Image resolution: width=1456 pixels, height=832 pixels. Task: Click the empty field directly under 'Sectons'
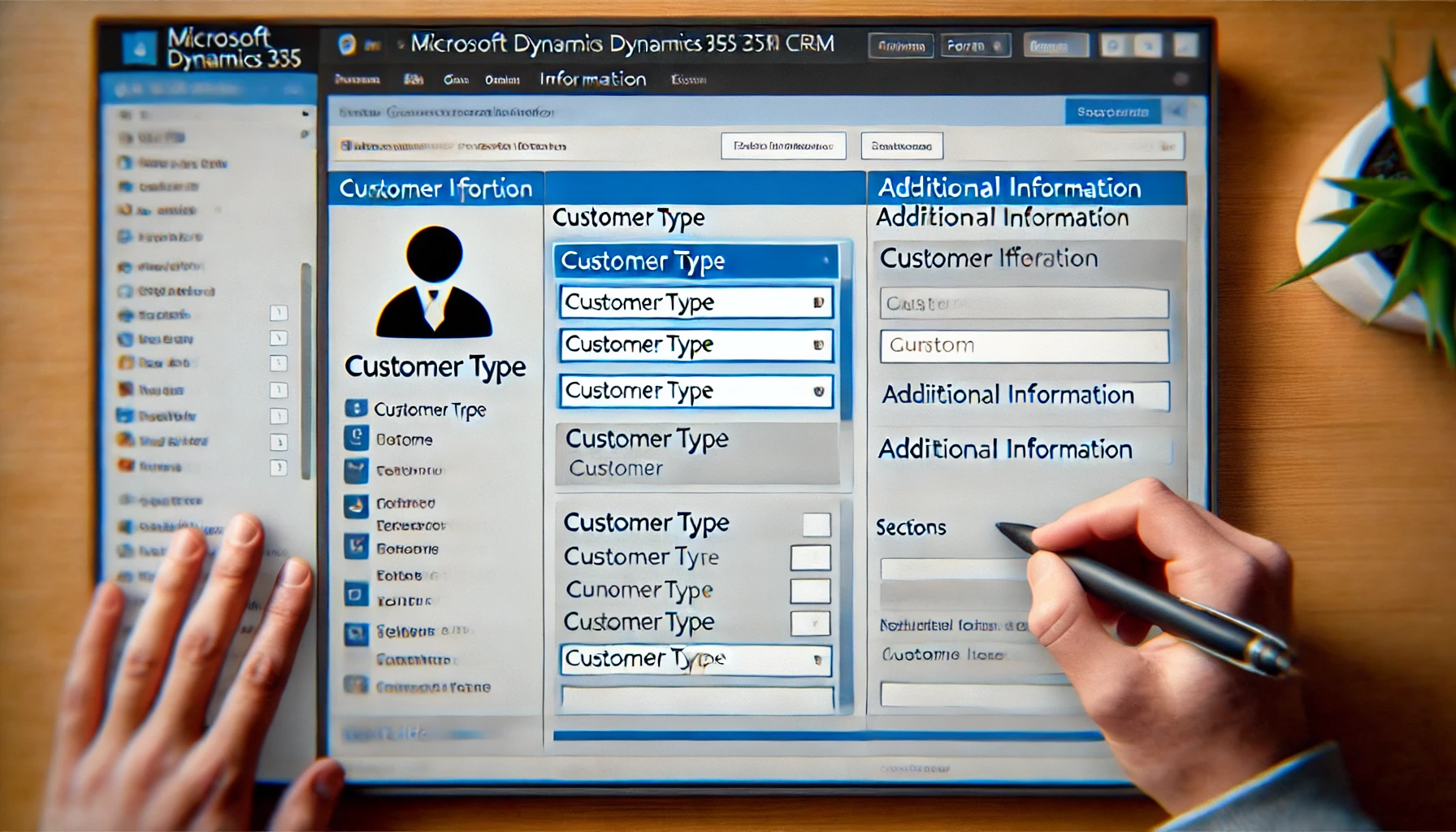955,569
